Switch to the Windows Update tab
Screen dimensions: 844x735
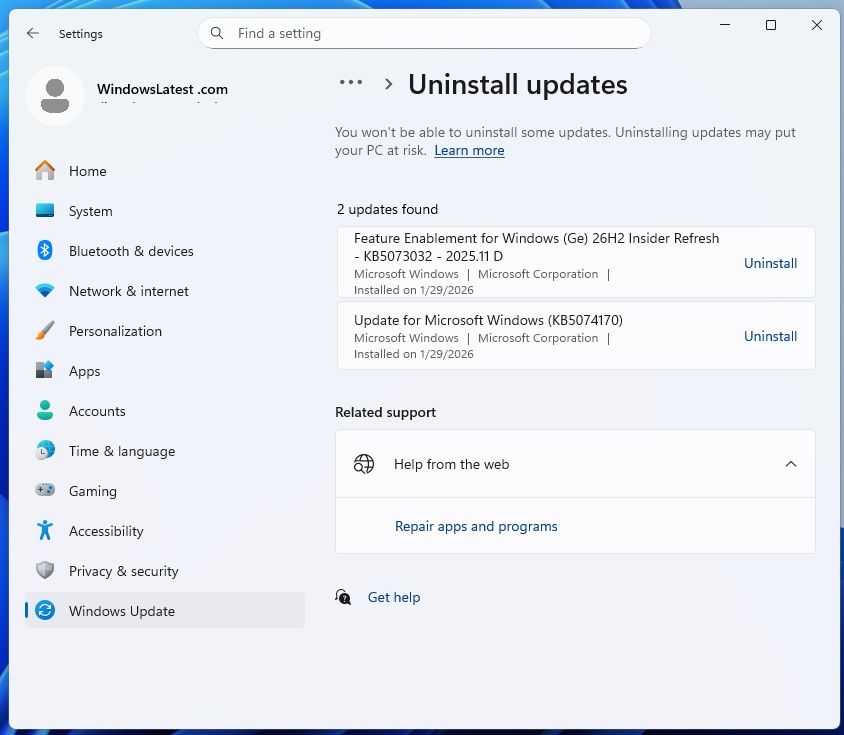click(x=121, y=610)
